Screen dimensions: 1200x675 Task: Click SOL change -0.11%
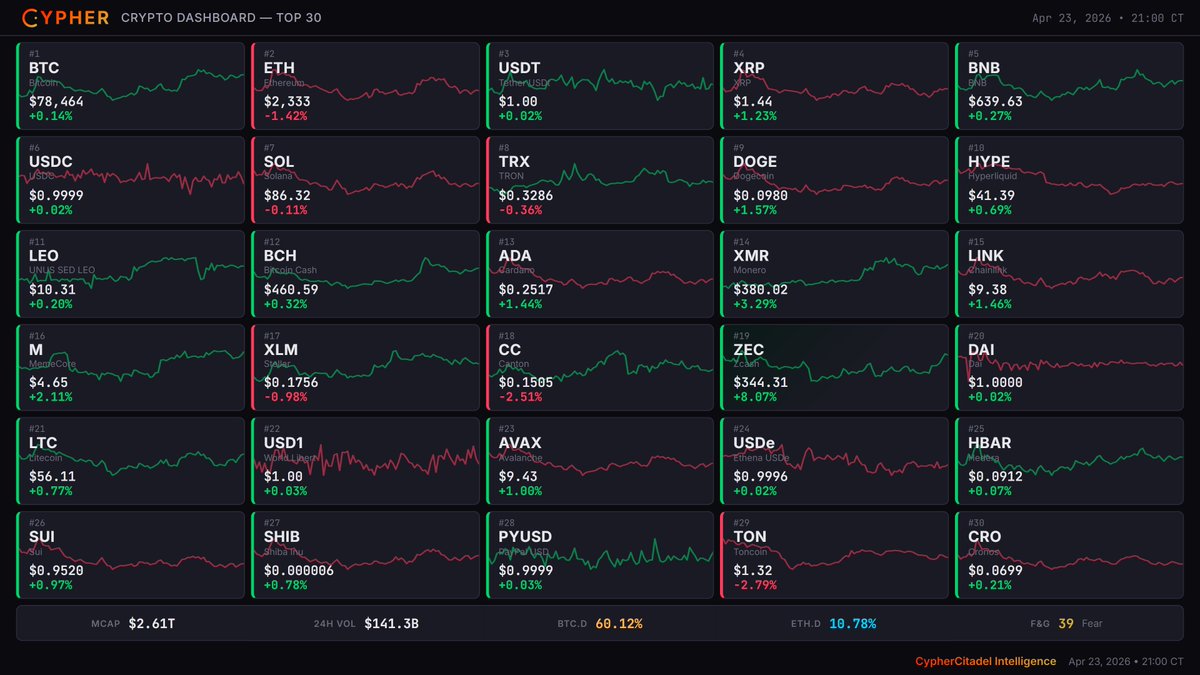click(286, 210)
